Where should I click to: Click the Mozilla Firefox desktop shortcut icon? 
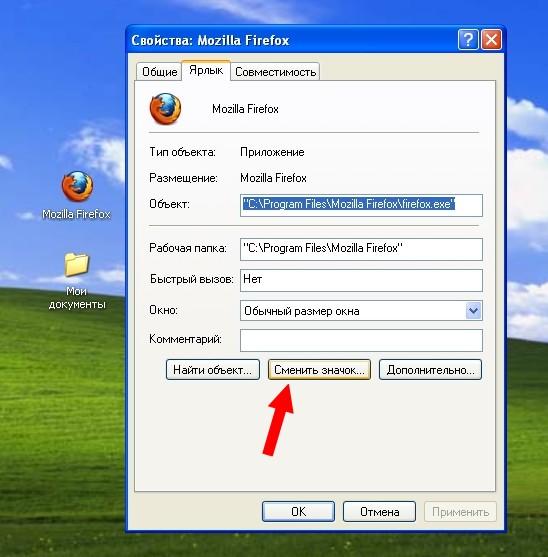77,186
